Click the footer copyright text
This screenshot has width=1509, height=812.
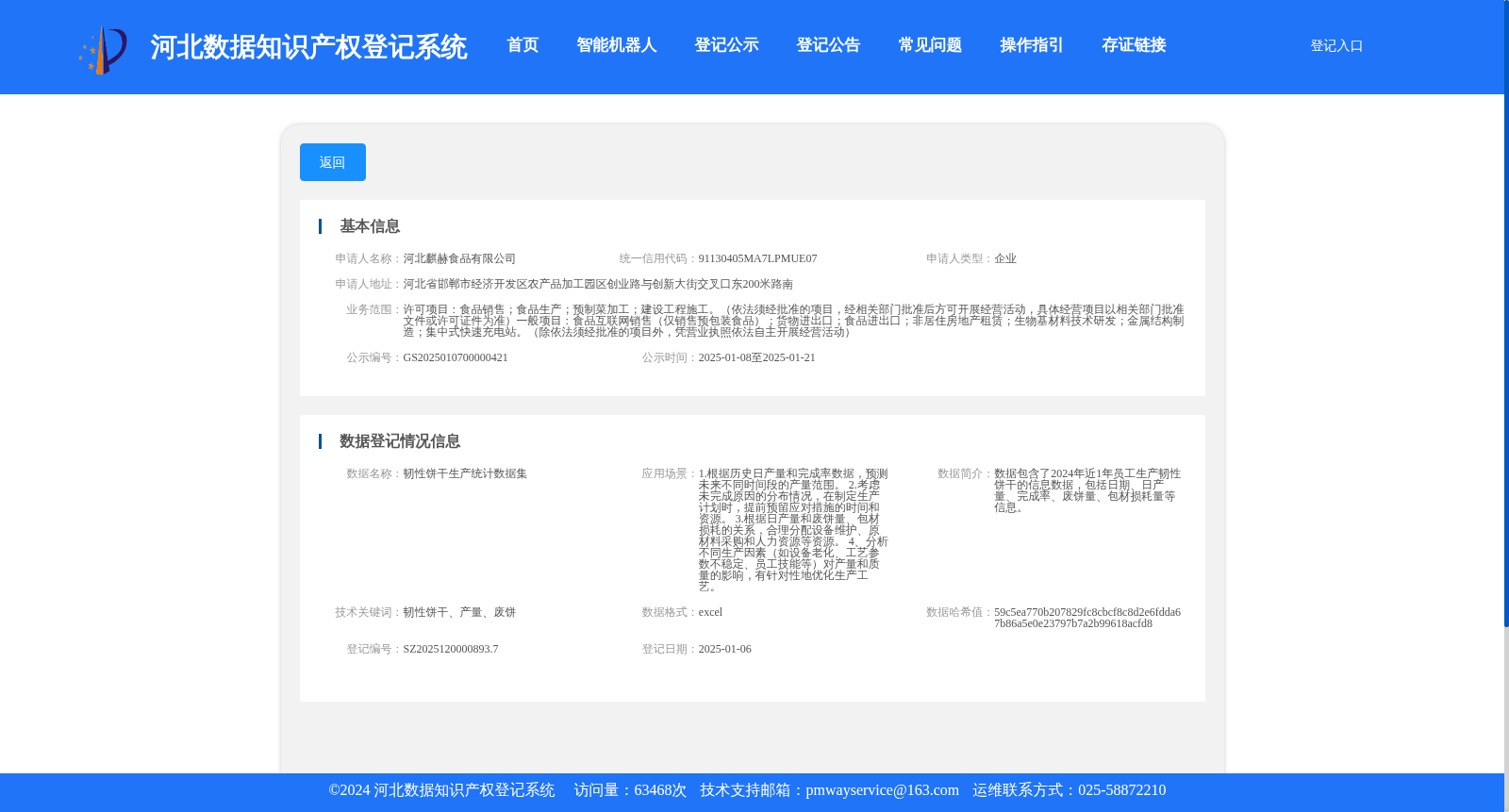pyautogui.click(x=441, y=790)
